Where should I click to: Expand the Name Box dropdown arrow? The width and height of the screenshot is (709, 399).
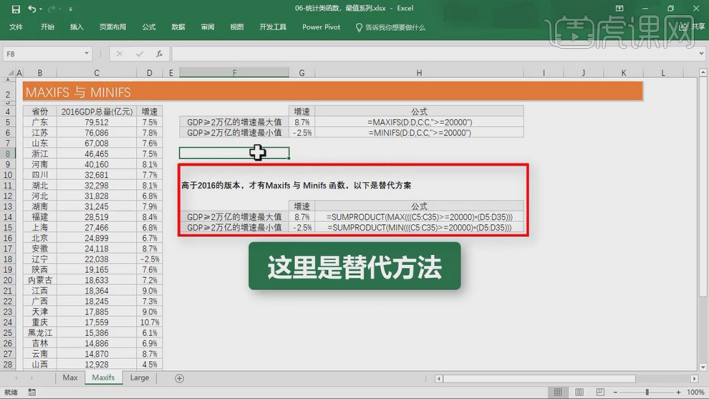click(x=86, y=54)
